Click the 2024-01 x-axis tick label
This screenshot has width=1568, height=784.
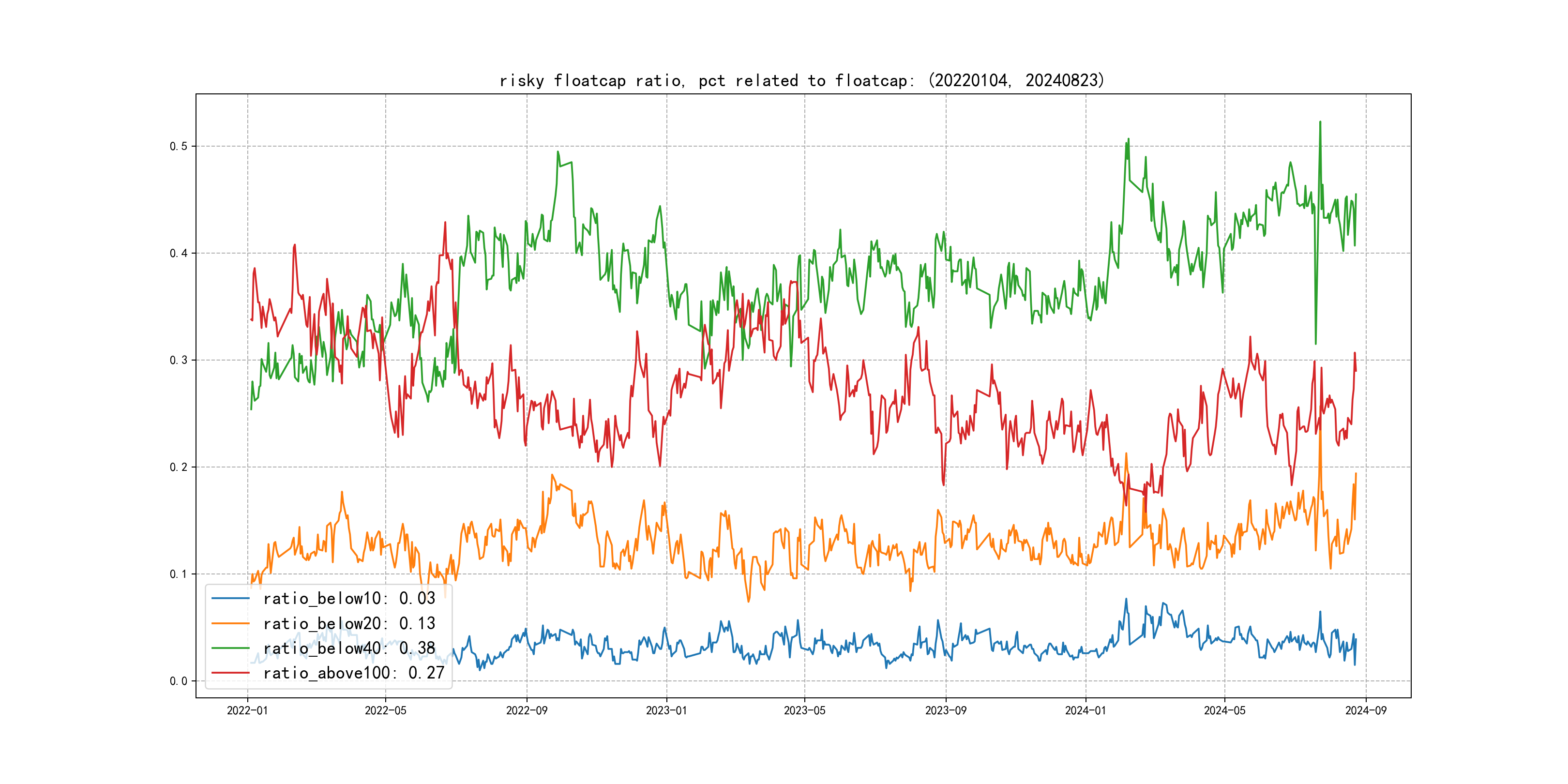[1086, 710]
